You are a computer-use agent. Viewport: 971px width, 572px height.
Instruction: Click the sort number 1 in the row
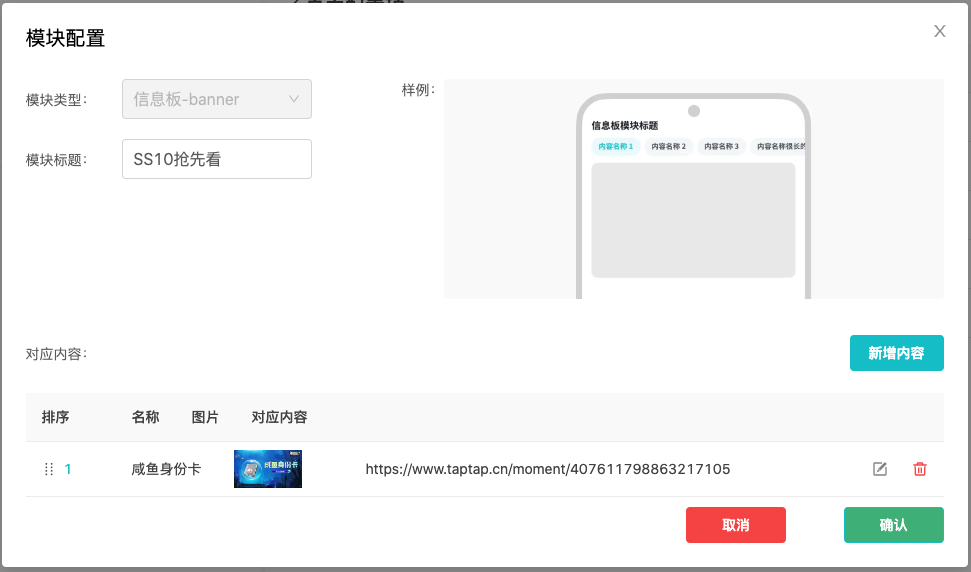[x=68, y=469]
